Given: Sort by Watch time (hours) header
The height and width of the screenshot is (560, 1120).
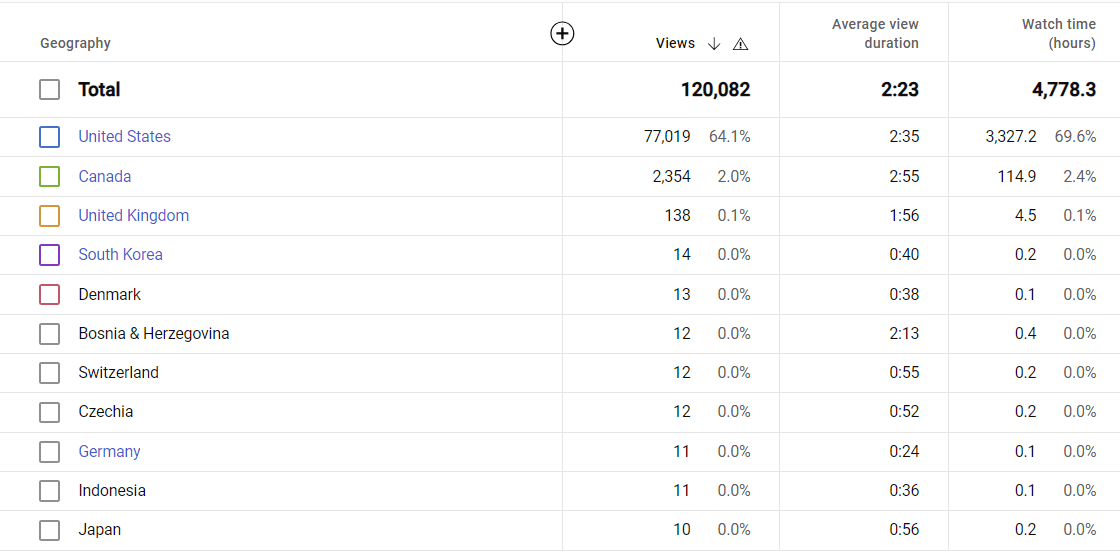Looking at the screenshot, I should (x=1059, y=34).
